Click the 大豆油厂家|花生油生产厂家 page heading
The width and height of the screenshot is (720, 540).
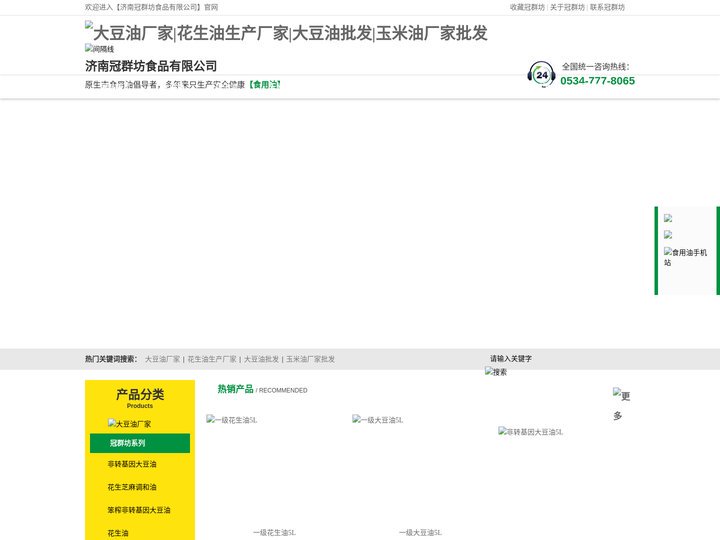(290, 33)
